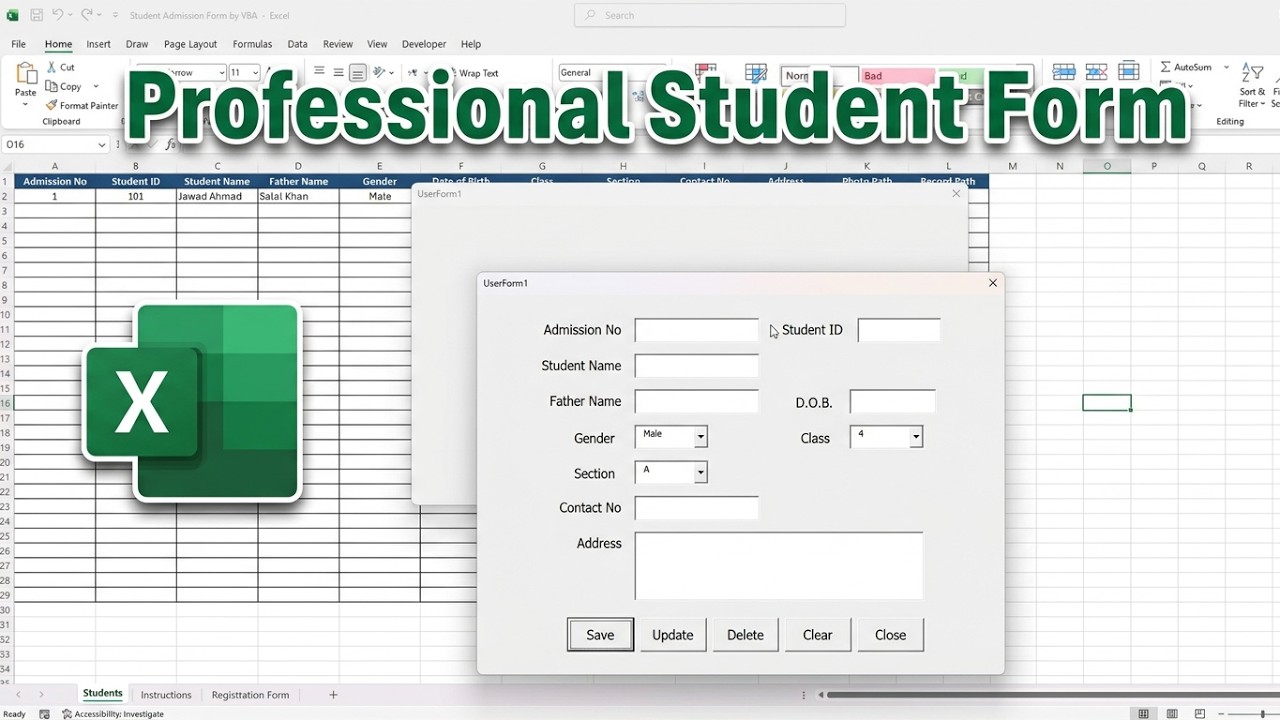Click the Redo arrow icon
The width and height of the screenshot is (1280, 720).
point(86,15)
